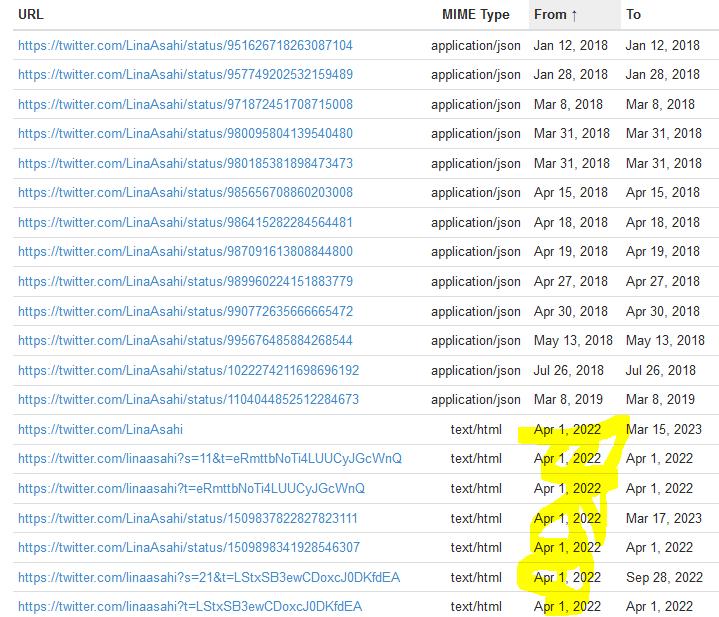Sort by the MIME Type column header
719x617 pixels.
coord(476,15)
